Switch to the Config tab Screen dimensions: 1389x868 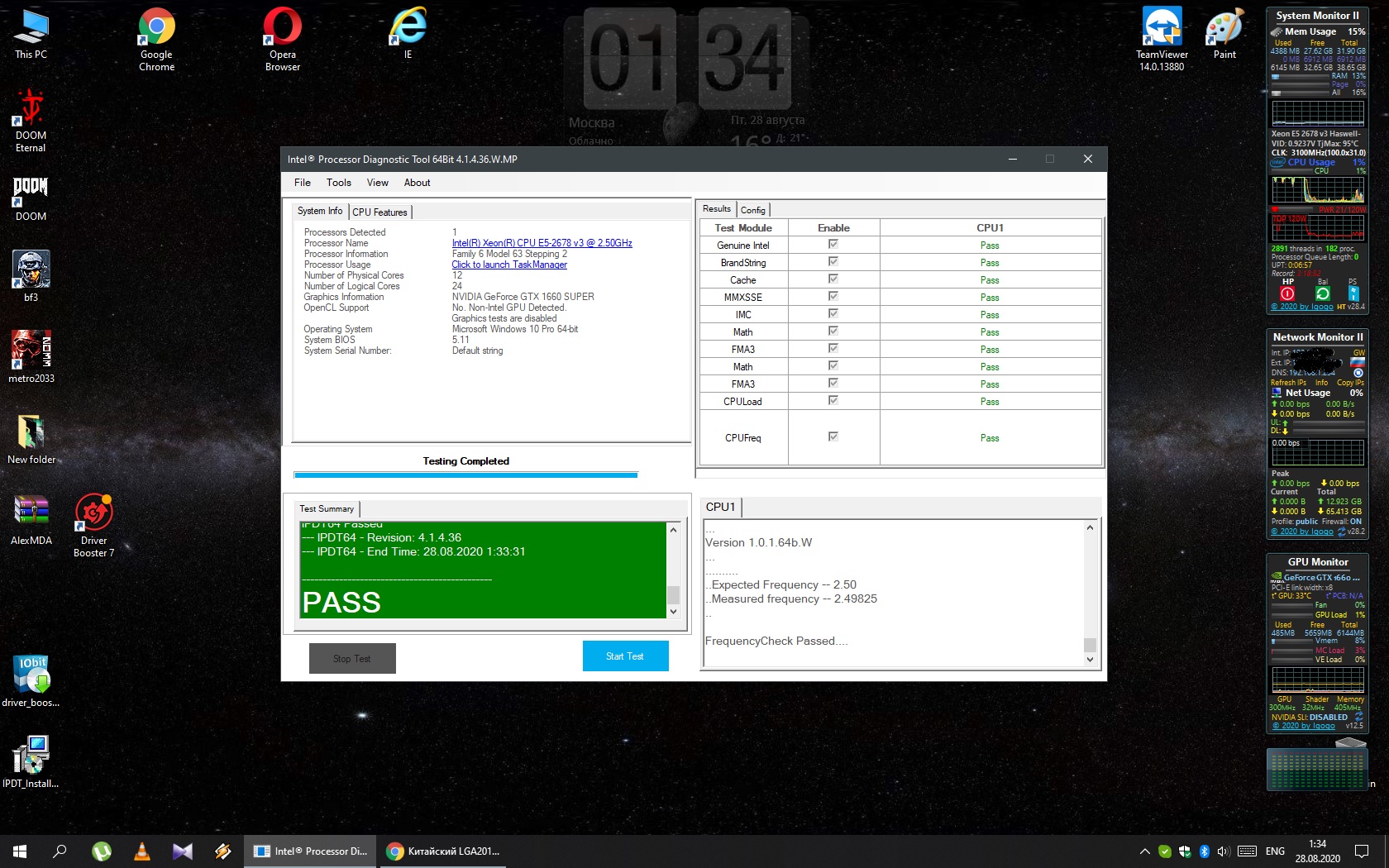pyautogui.click(x=753, y=210)
